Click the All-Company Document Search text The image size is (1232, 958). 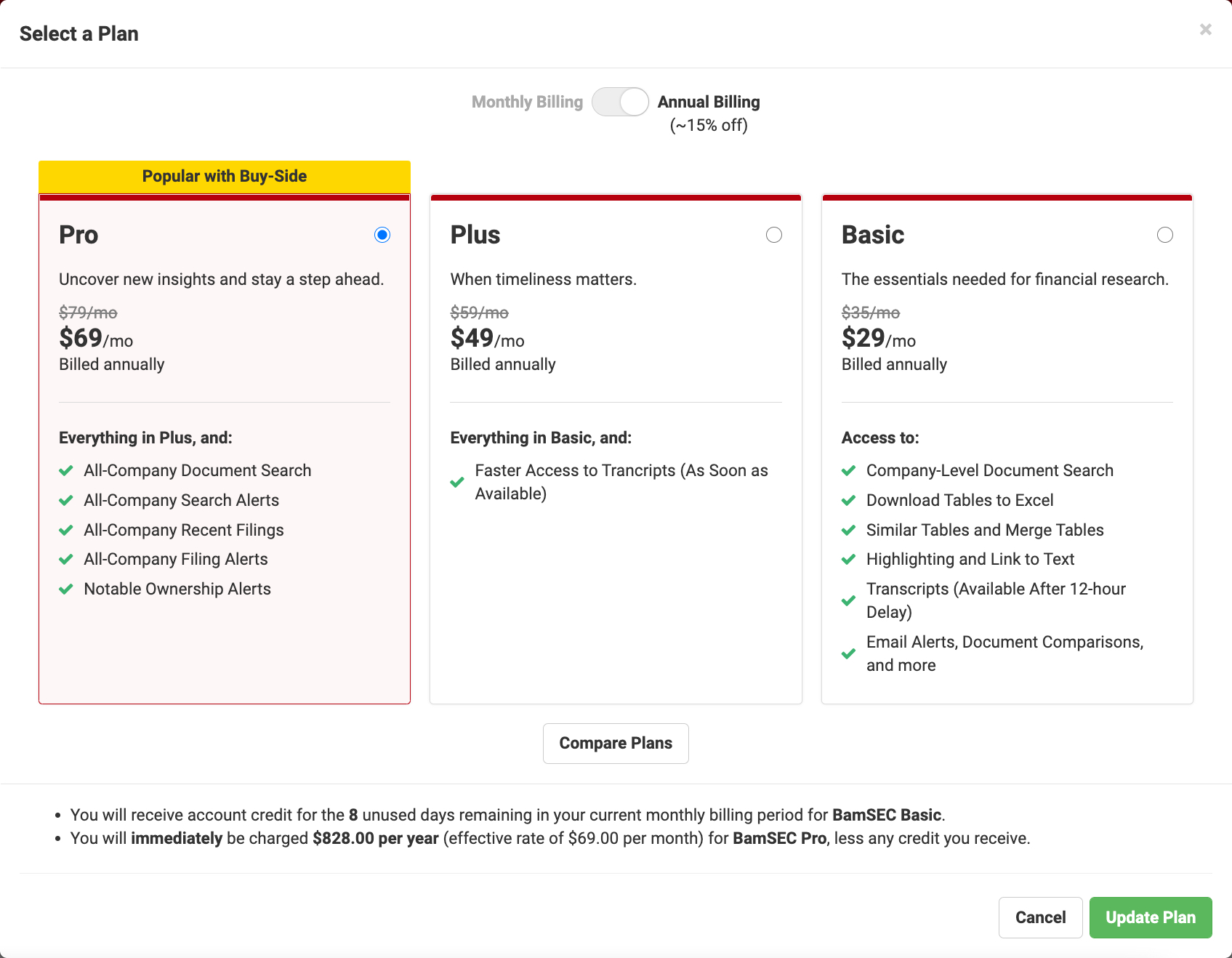(198, 470)
